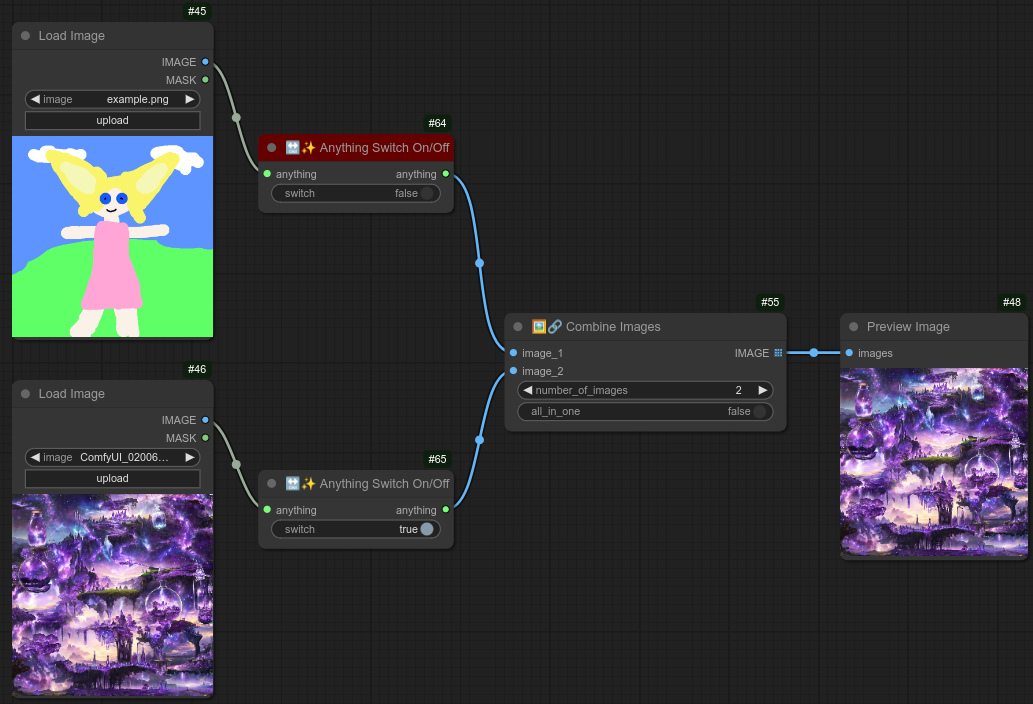Enable the switch toggle on node #64
The height and width of the screenshot is (704, 1033).
(x=427, y=194)
